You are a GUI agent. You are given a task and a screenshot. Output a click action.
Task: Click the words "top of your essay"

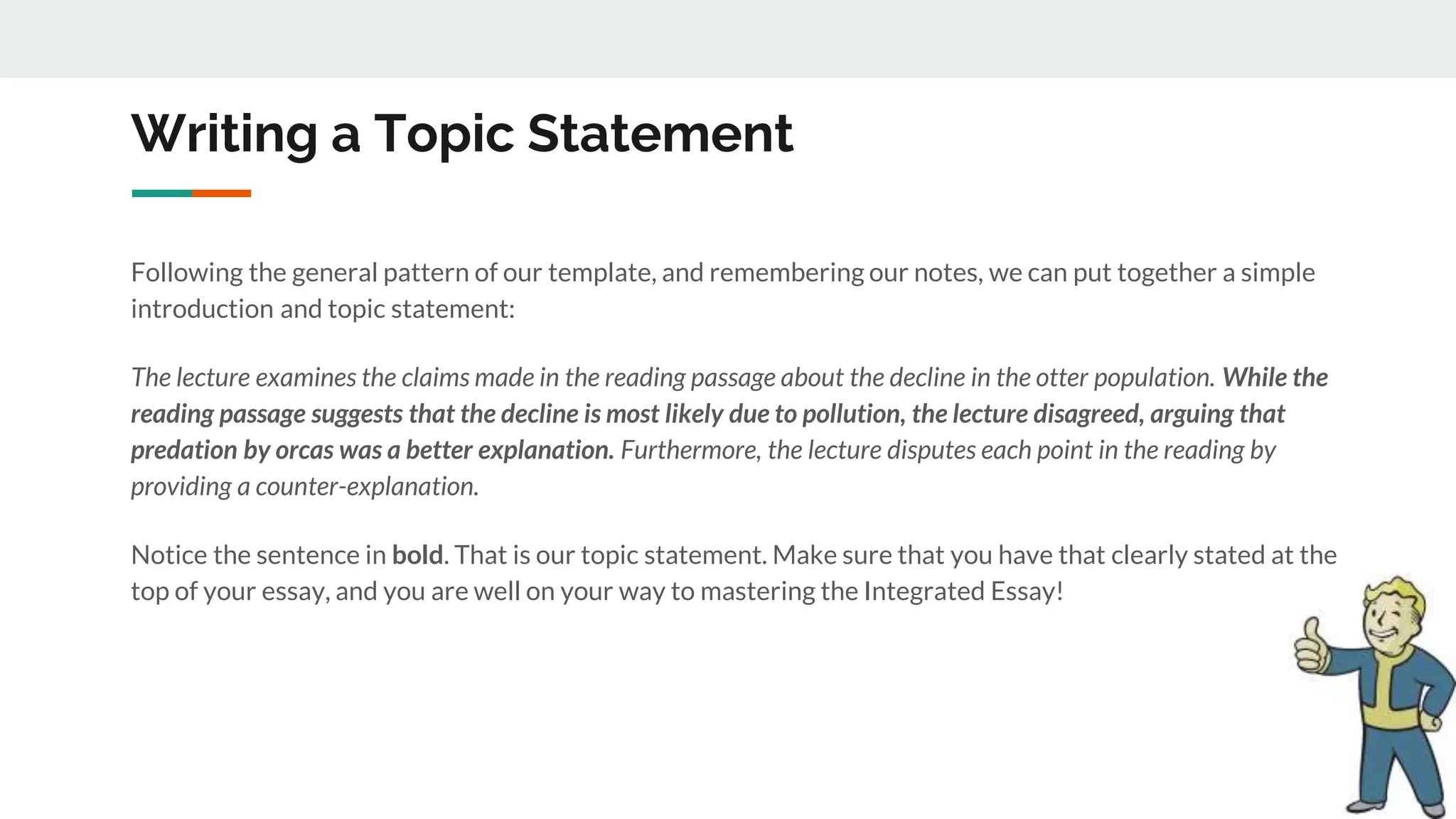[230, 591]
